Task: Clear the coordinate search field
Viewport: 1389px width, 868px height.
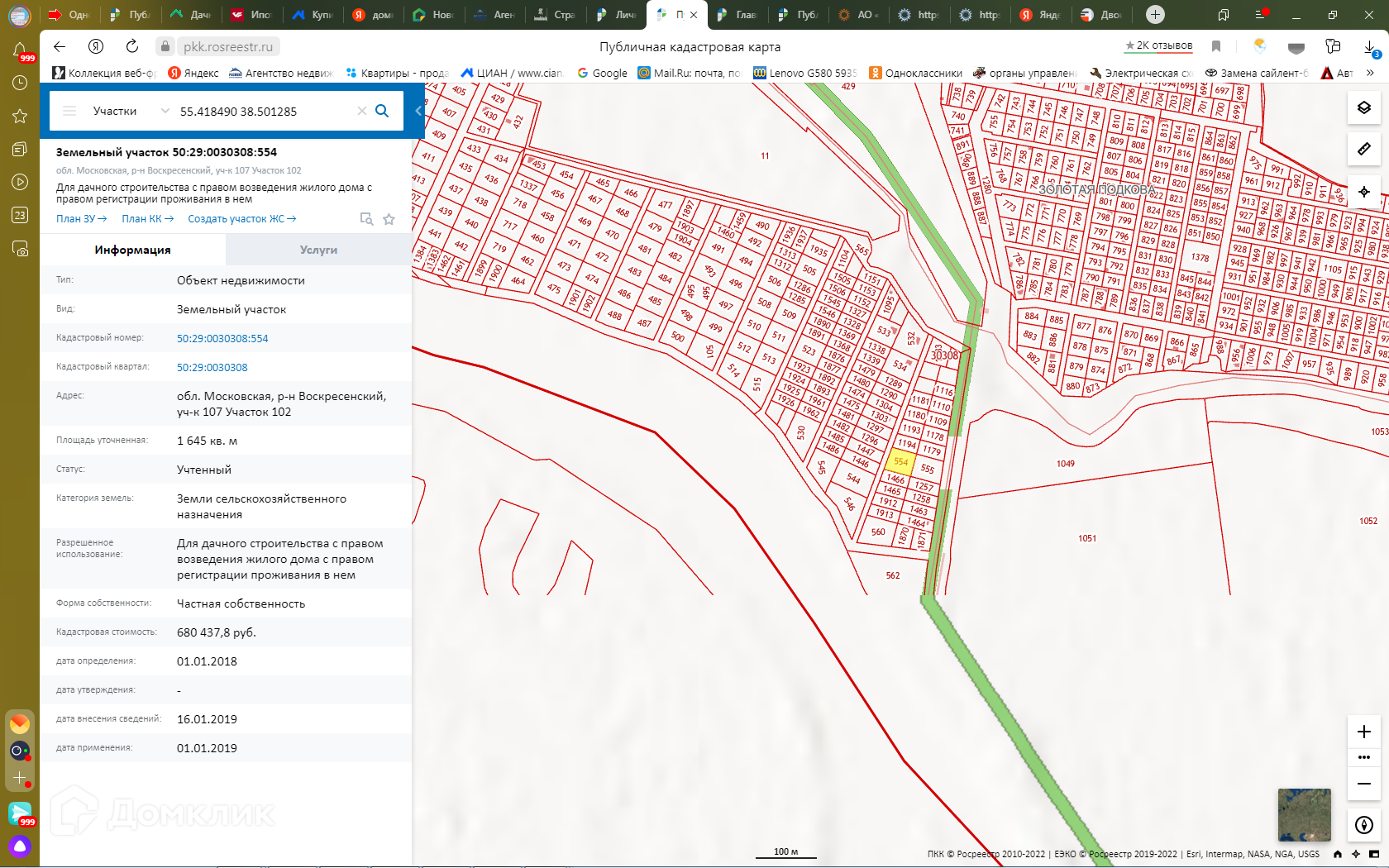Action: tap(361, 111)
